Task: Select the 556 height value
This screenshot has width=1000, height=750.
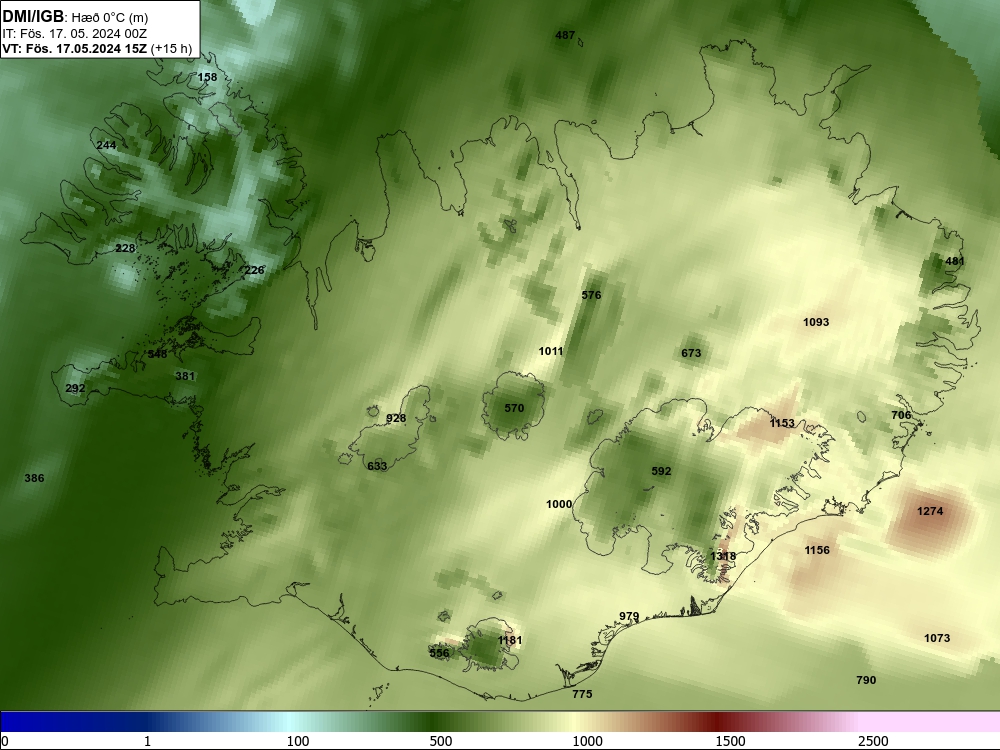Action: [x=439, y=653]
